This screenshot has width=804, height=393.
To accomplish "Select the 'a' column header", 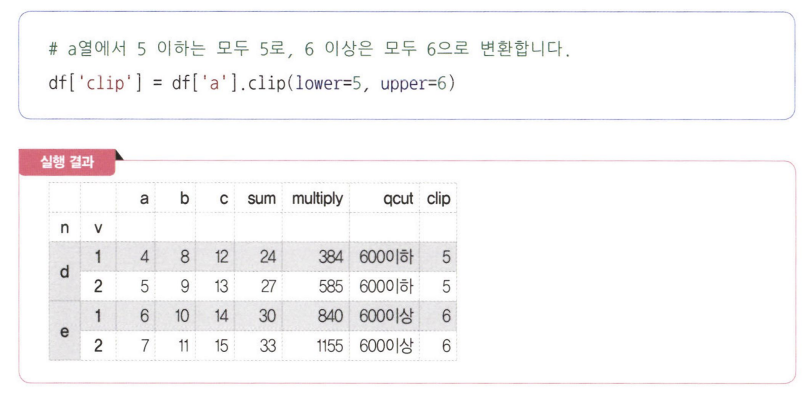I will (x=136, y=198).
